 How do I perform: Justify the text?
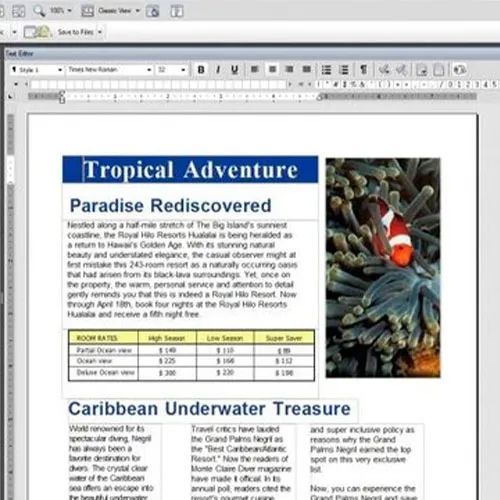click(306, 69)
